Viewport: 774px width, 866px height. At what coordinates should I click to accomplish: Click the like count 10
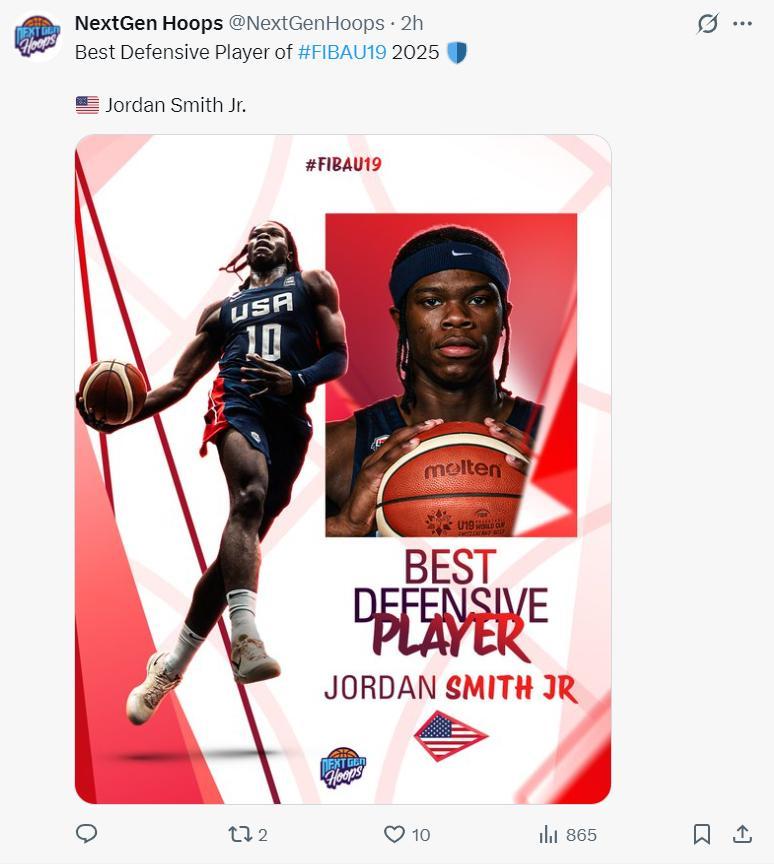click(x=420, y=835)
